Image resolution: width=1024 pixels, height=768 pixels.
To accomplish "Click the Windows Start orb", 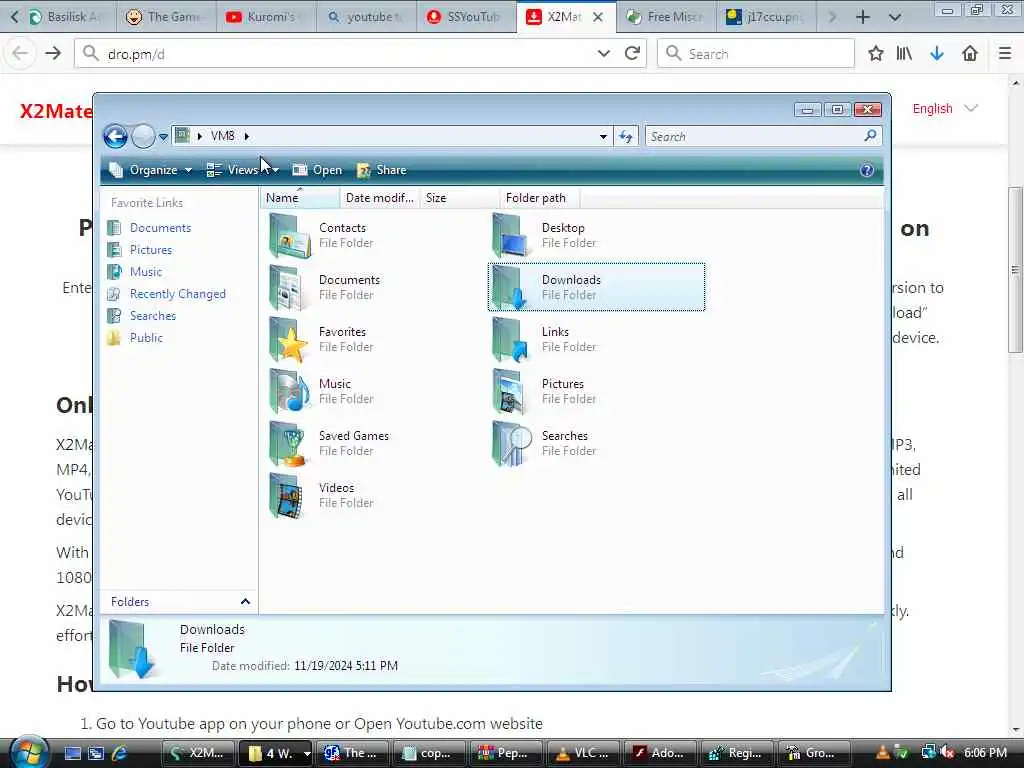I will tap(27, 752).
